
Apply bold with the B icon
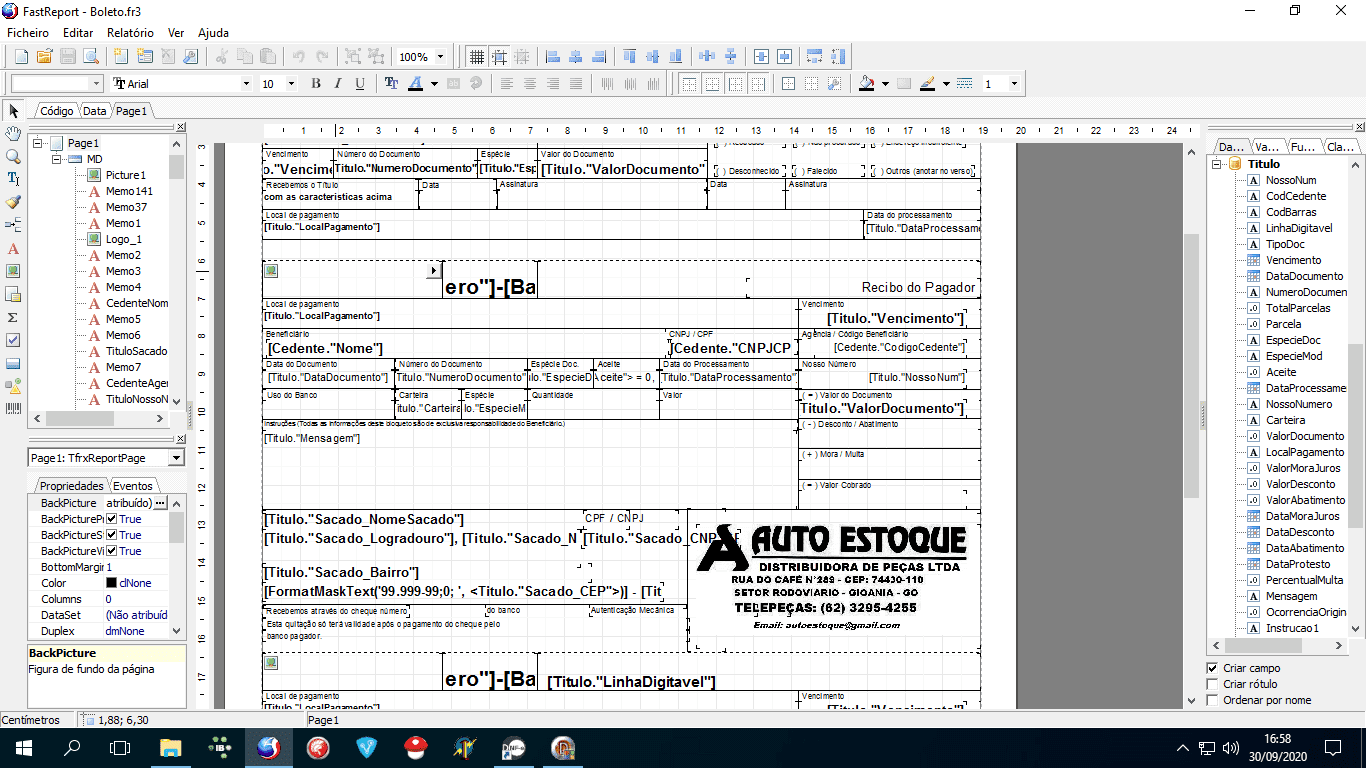[x=316, y=84]
